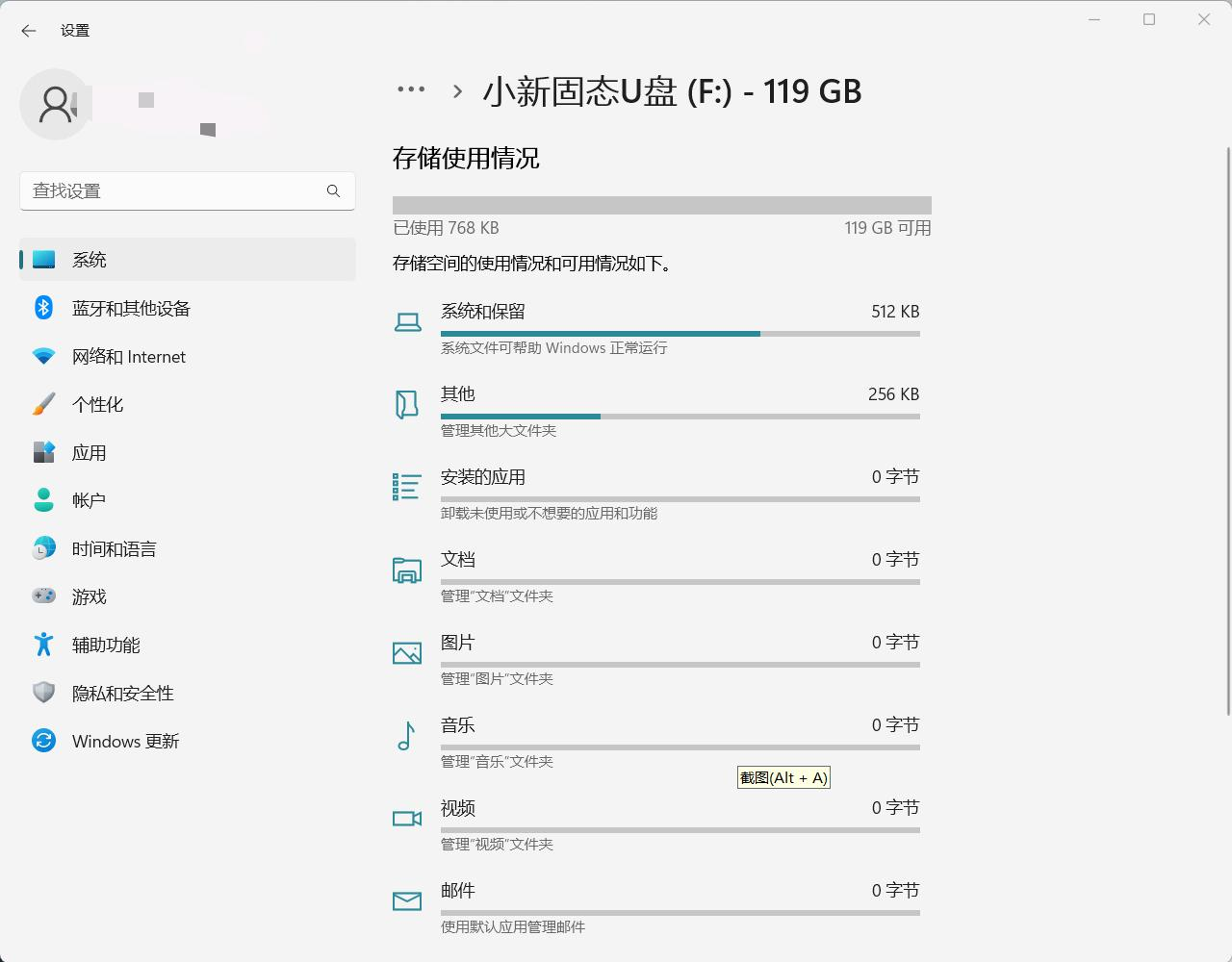Click the 系统和保留 usage progress bar
Screen dimensions: 1232x962
coord(680,334)
